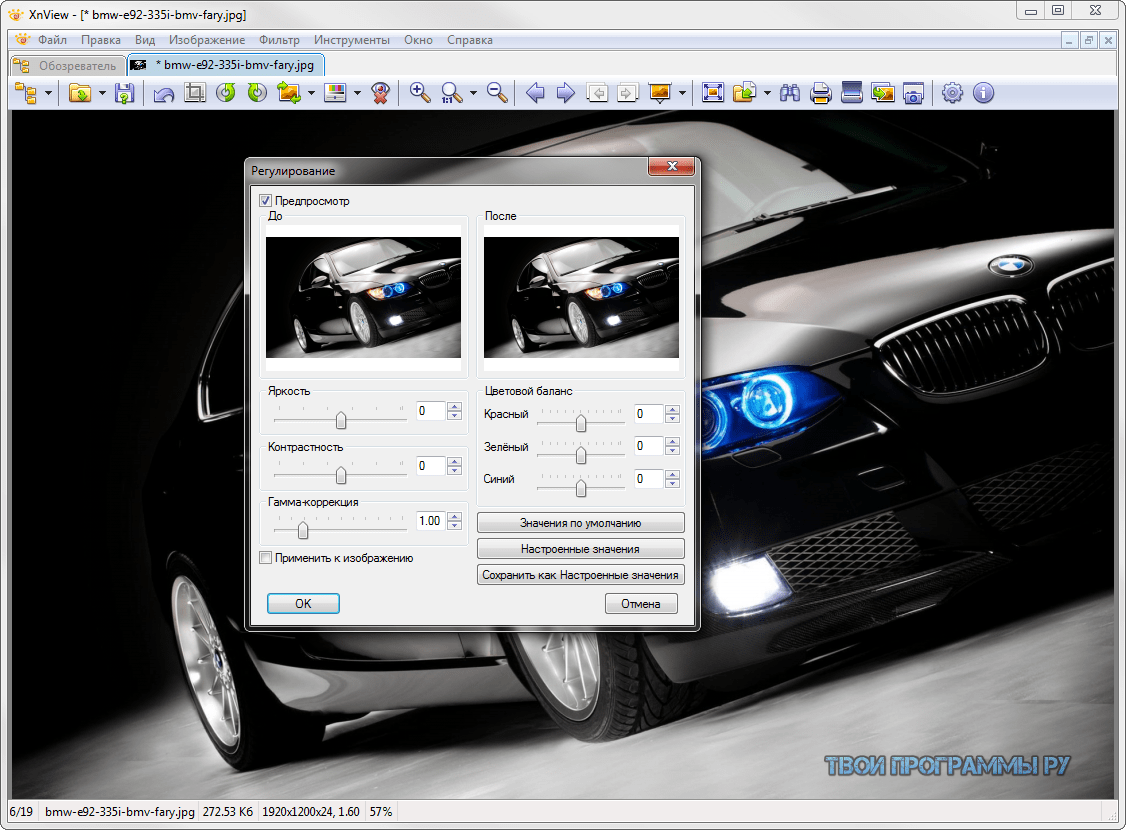Click Настроенные значения button
This screenshot has width=1126, height=830.
[580, 549]
